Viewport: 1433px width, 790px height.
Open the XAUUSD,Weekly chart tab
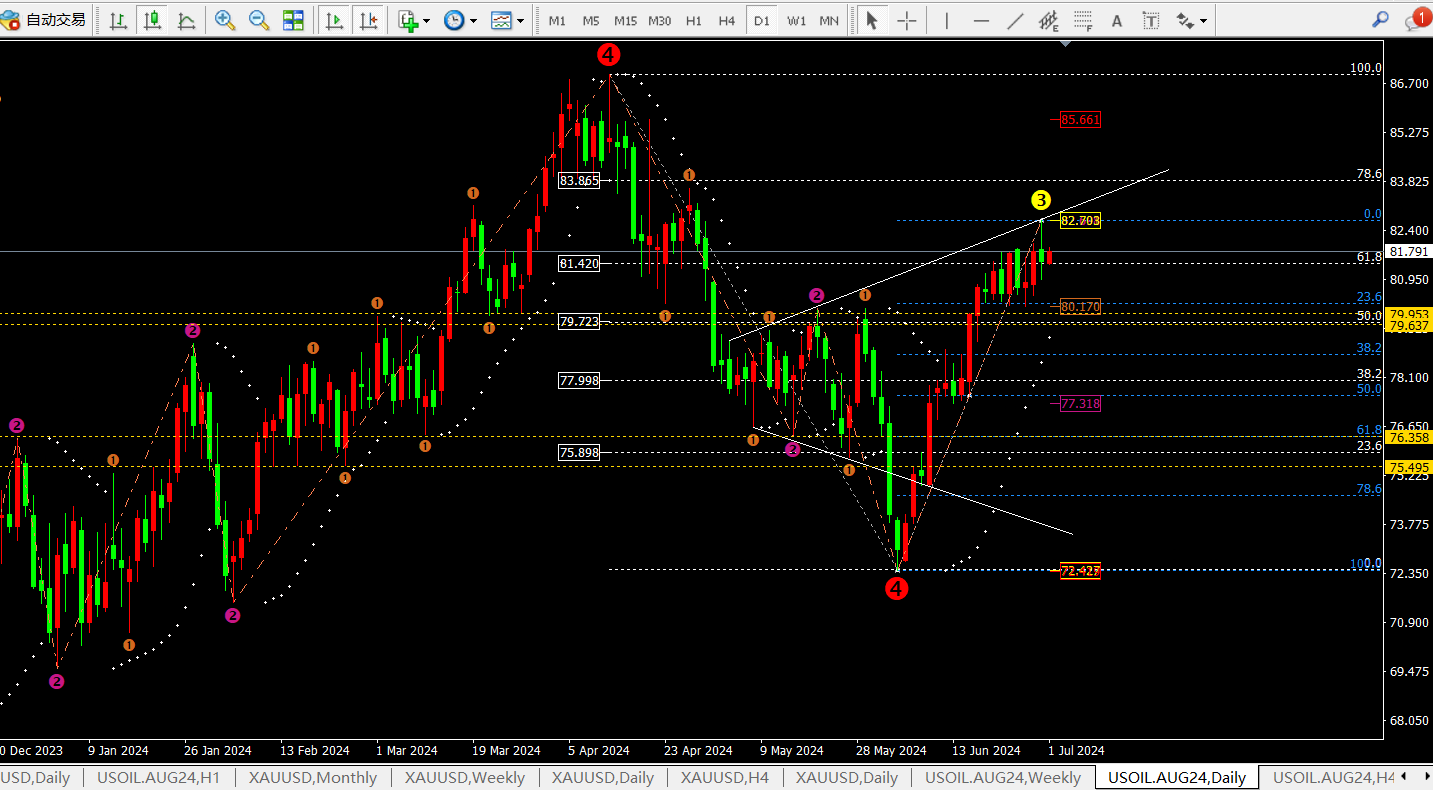pos(464,777)
